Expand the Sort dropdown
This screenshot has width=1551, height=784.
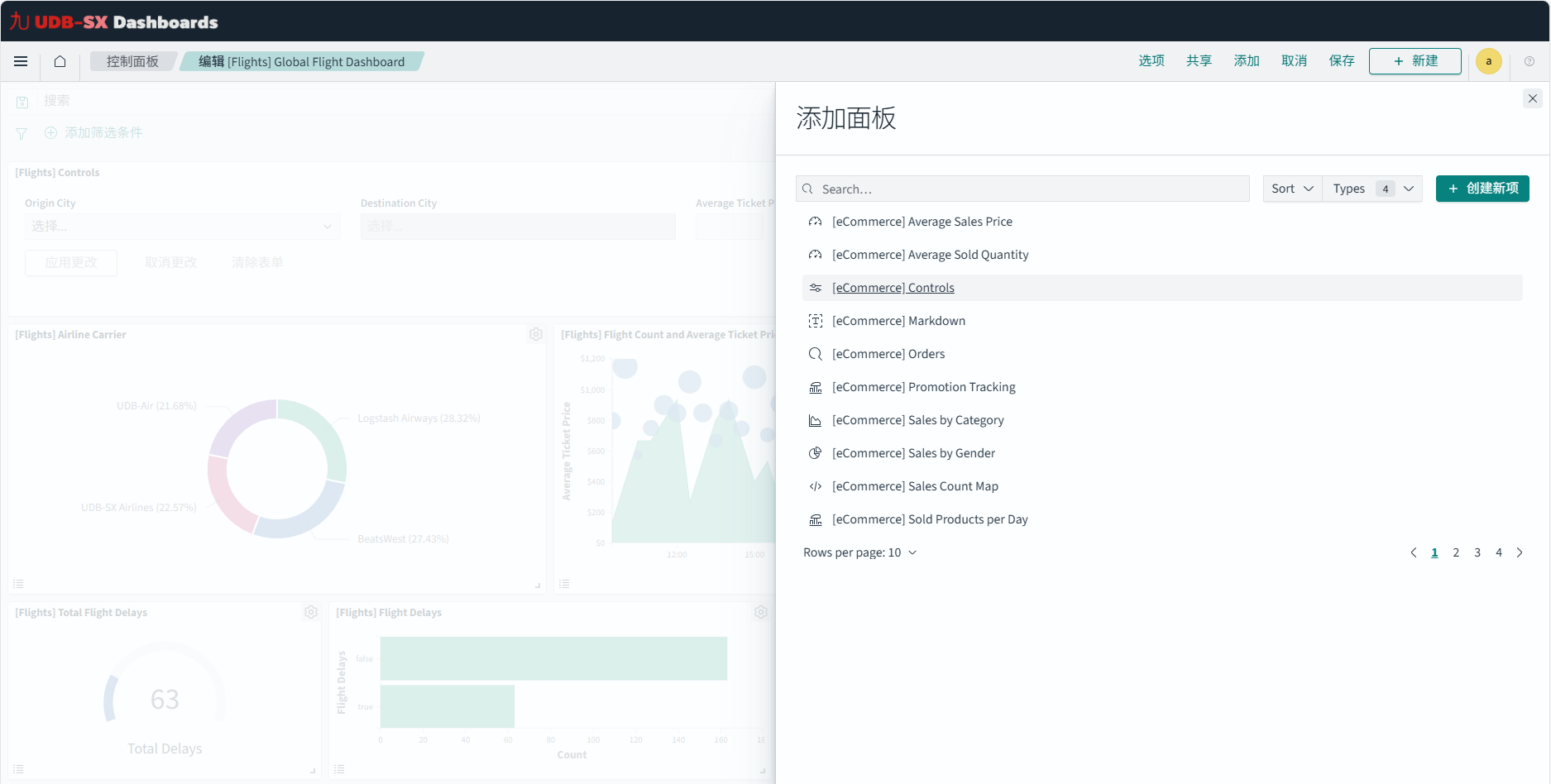click(1292, 189)
